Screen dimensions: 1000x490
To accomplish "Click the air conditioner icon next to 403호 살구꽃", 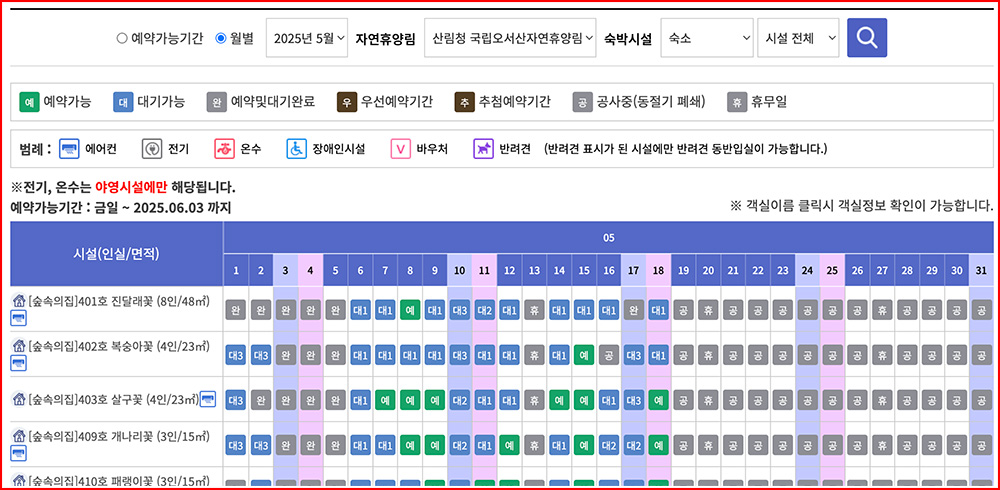I will click(x=208, y=399).
